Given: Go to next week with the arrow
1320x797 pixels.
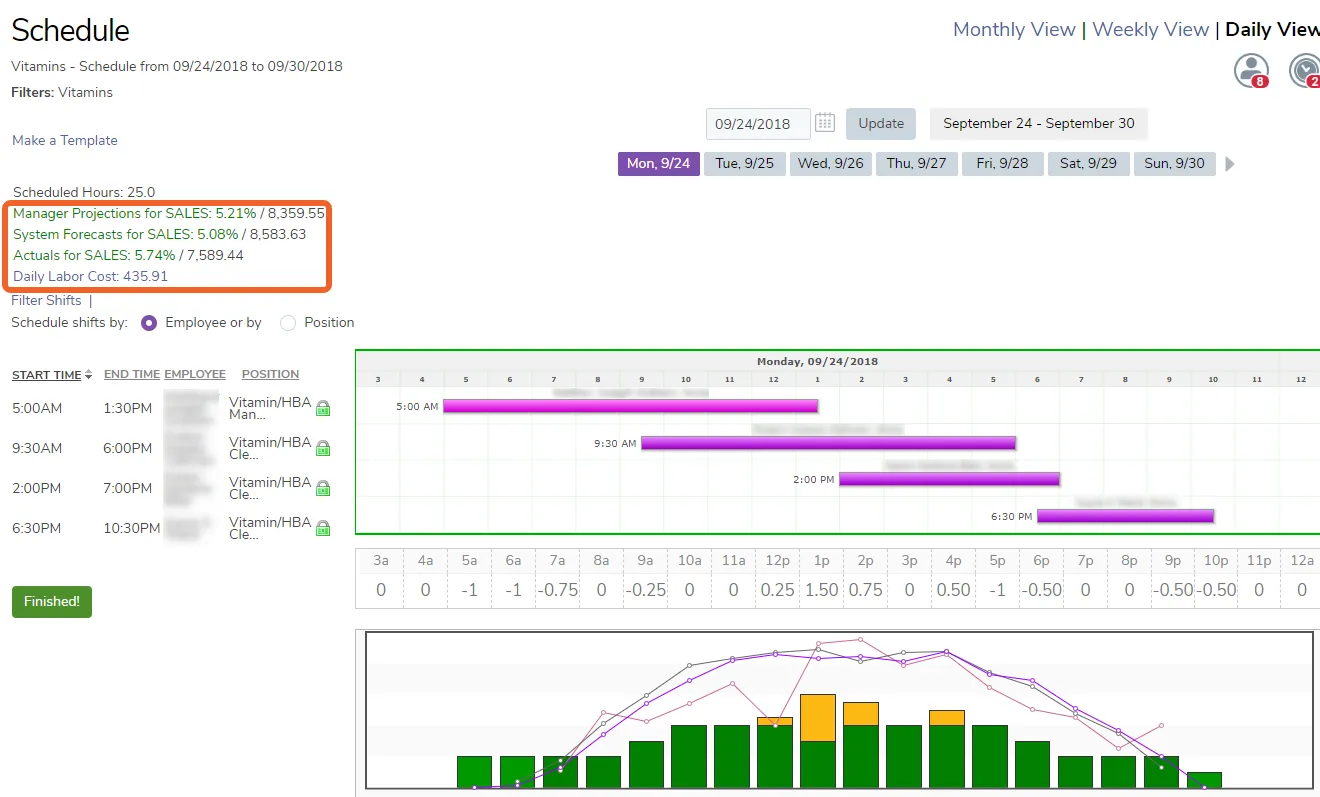Looking at the screenshot, I should pyautogui.click(x=1230, y=164).
